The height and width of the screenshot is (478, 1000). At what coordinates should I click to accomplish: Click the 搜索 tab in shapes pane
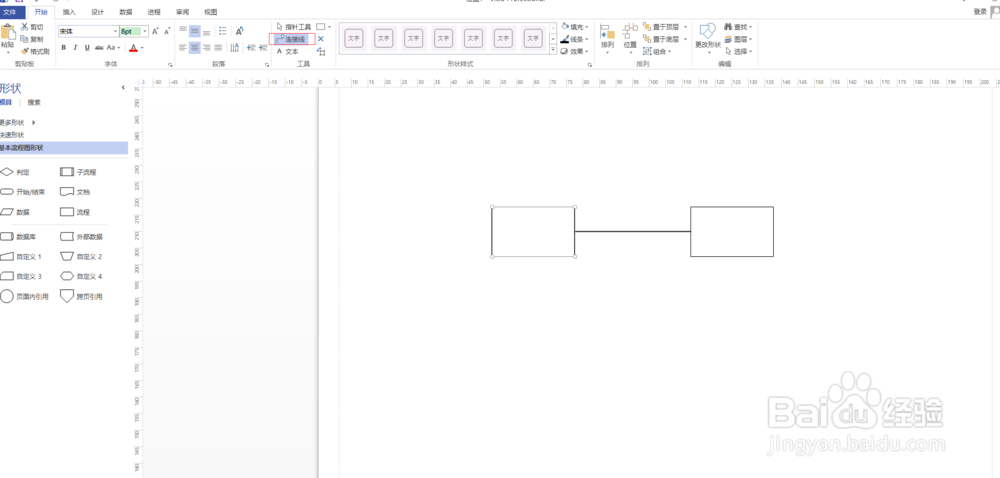point(34,103)
